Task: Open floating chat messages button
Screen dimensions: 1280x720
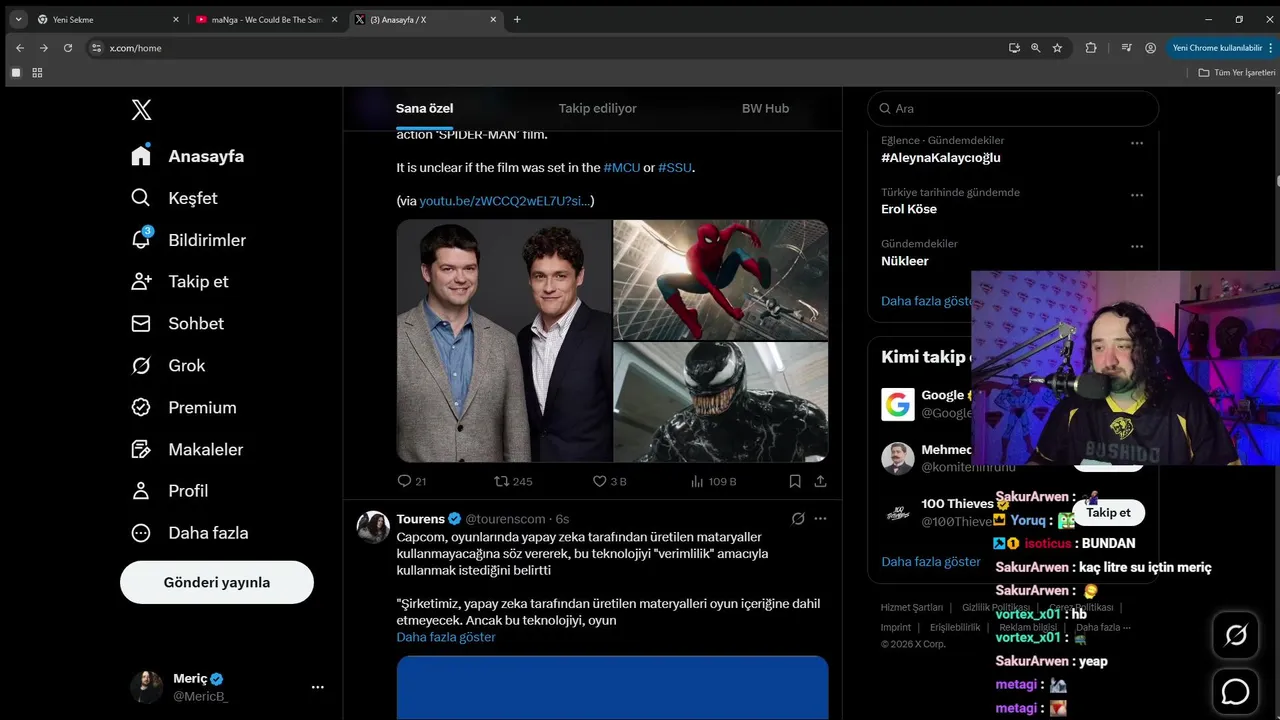Action: [x=1236, y=692]
